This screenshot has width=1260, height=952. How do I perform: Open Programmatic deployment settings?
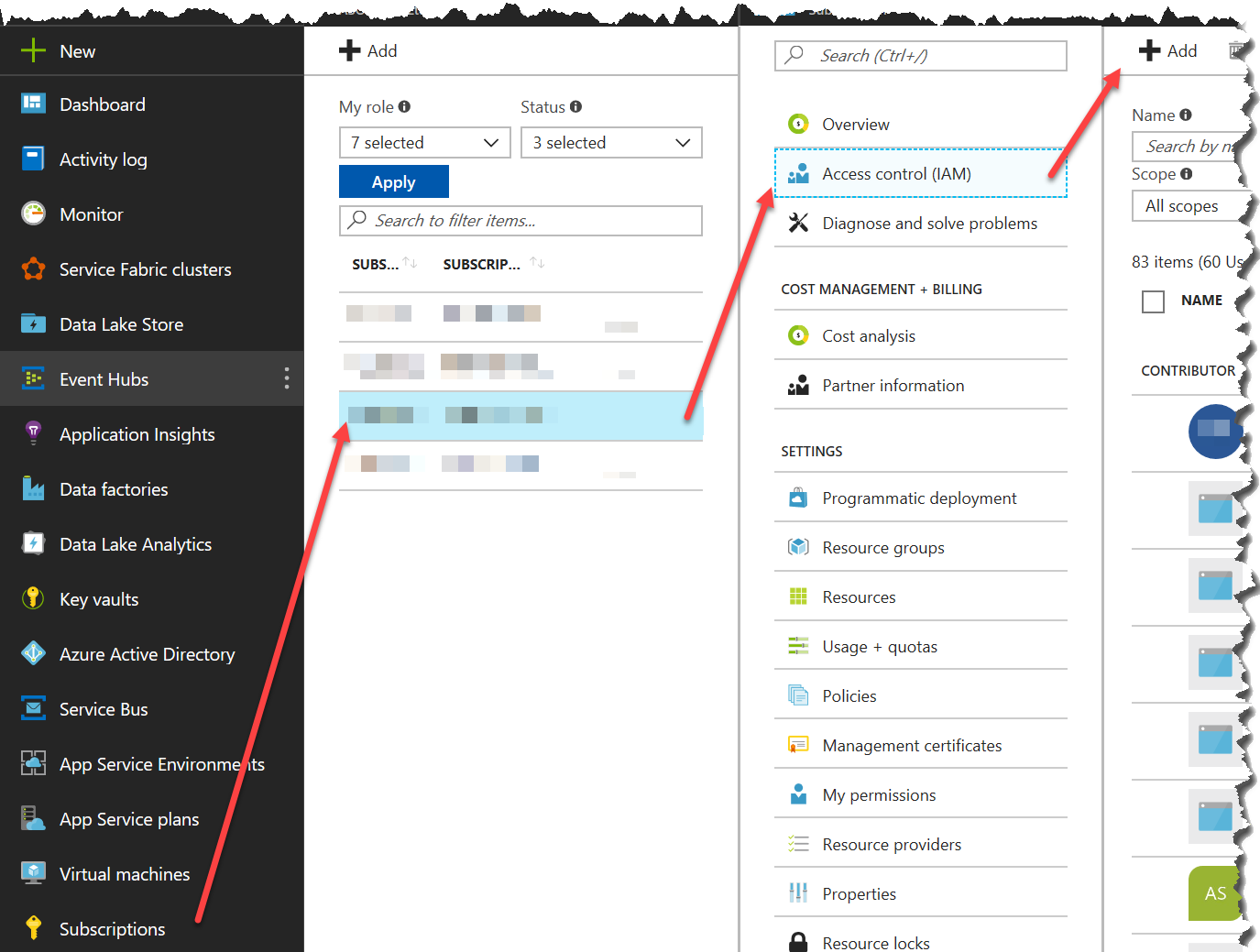(x=920, y=498)
